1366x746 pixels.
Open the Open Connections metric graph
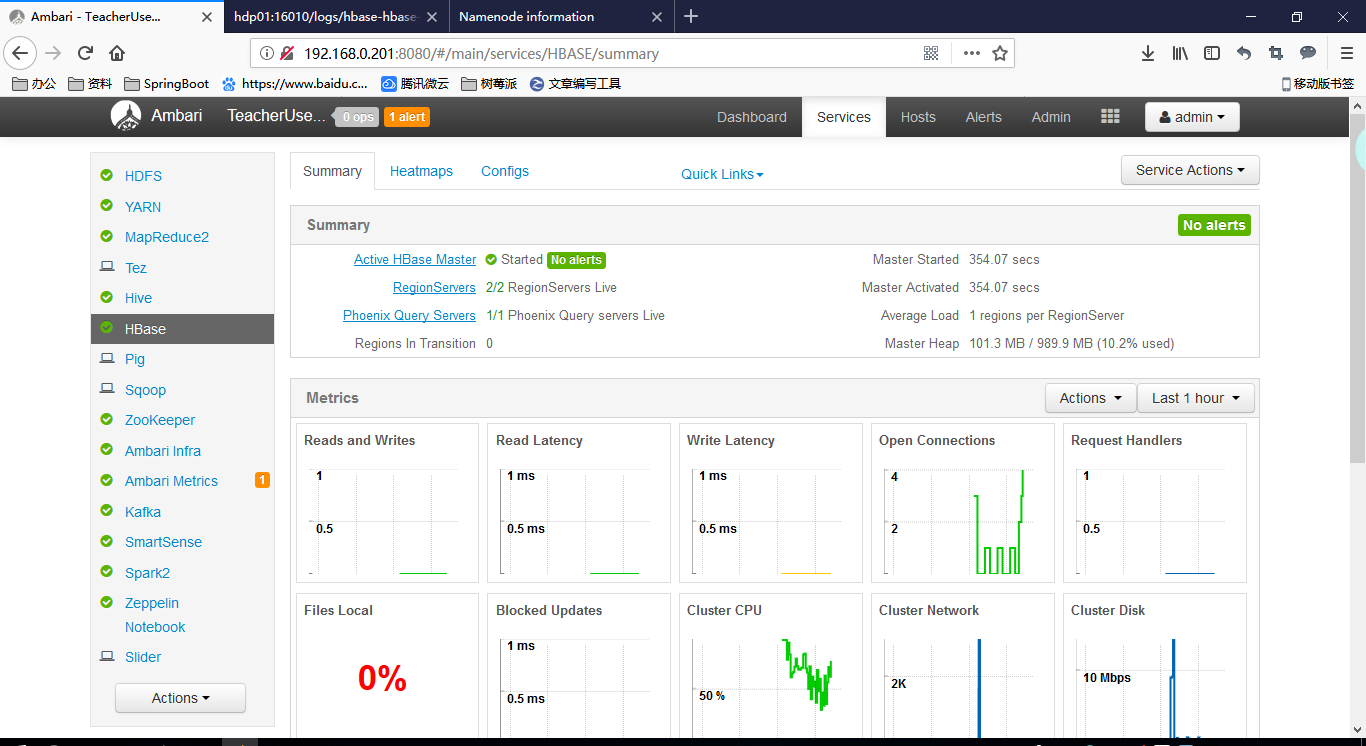pyautogui.click(x=963, y=503)
